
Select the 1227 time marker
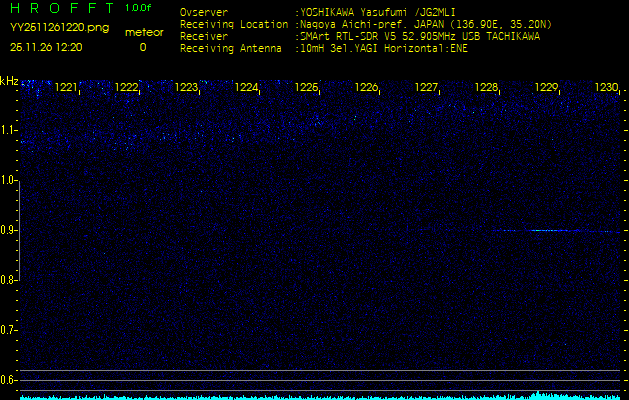tap(426, 88)
